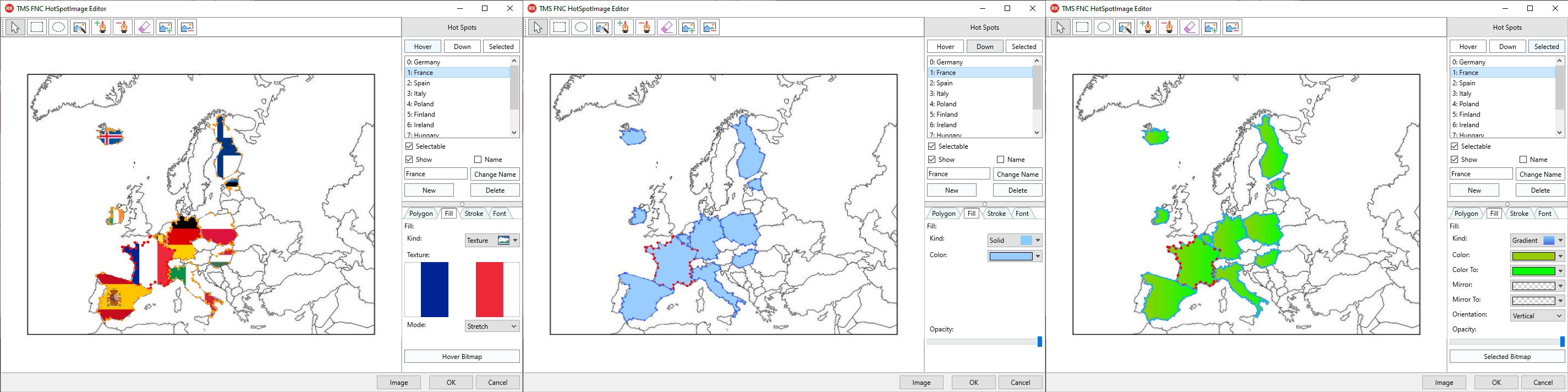Open the Kind dropdown showing Gradient

coord(1538,241)
